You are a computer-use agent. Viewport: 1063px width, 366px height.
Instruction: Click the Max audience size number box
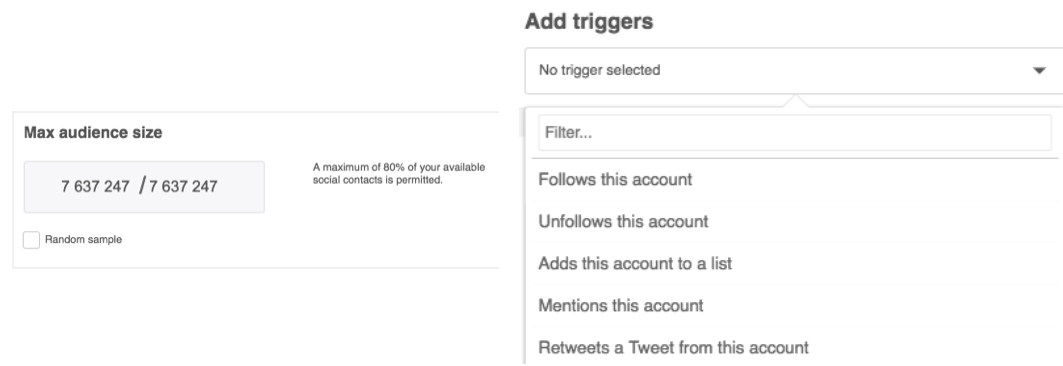tap(144, 187)
